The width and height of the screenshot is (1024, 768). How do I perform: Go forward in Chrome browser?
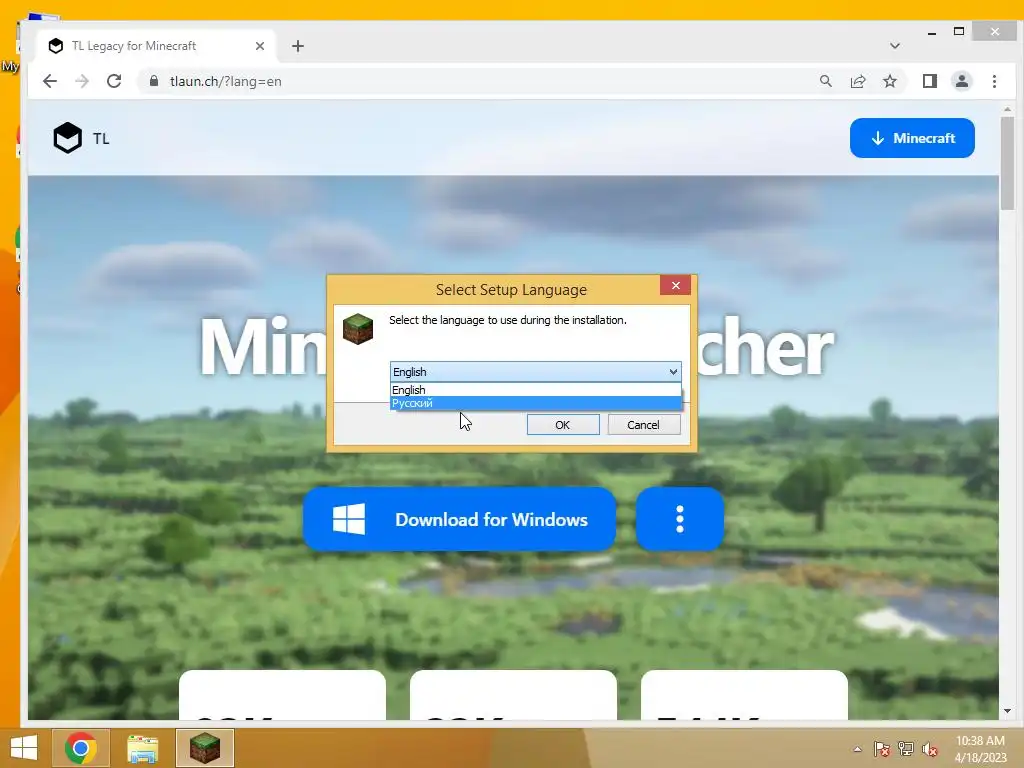(82, 81)
